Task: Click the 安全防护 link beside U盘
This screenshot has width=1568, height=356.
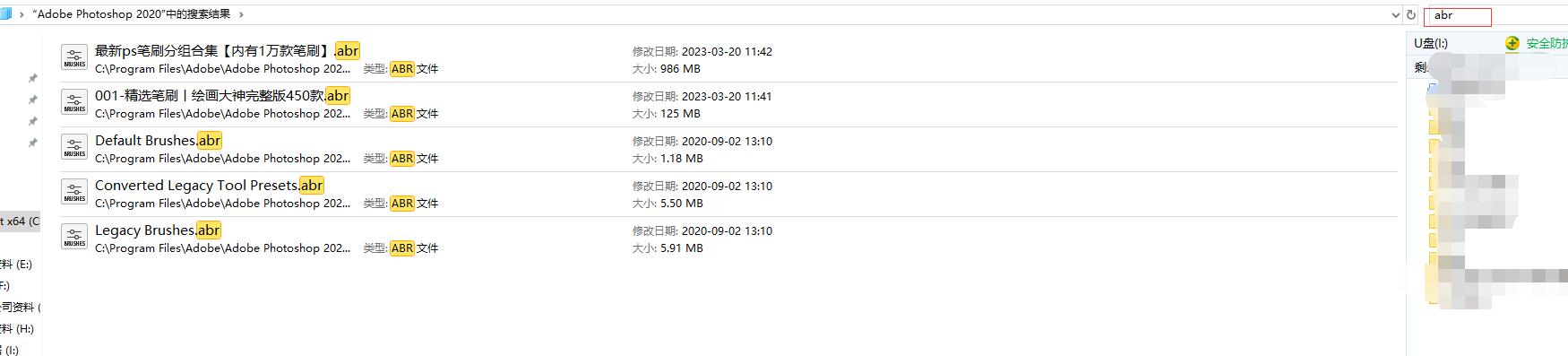Action: pyautogui.click(x=1546, y=43)
